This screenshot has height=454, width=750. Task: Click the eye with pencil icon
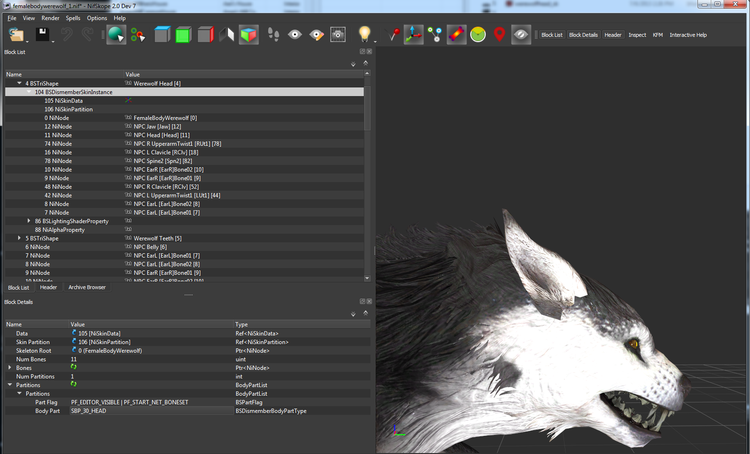tap(316, 34)
